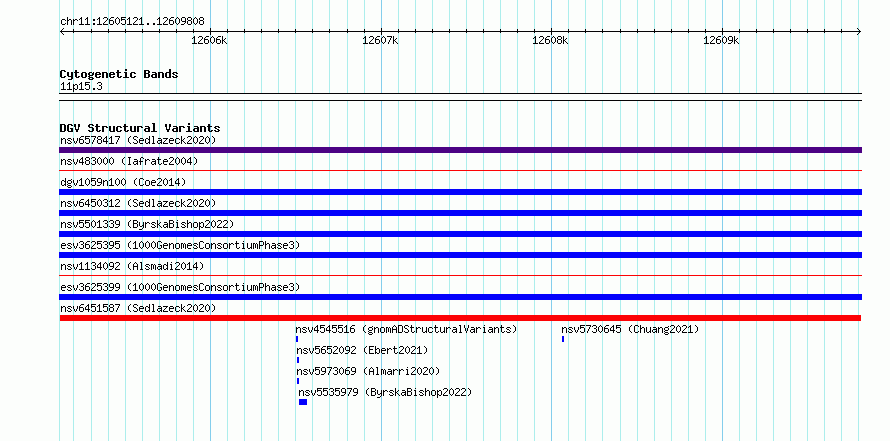Viewport: 890px width, 441px height.
Task: Open nsv5501339 (ByrskaBishop2022) label
Action: [147, 224]
